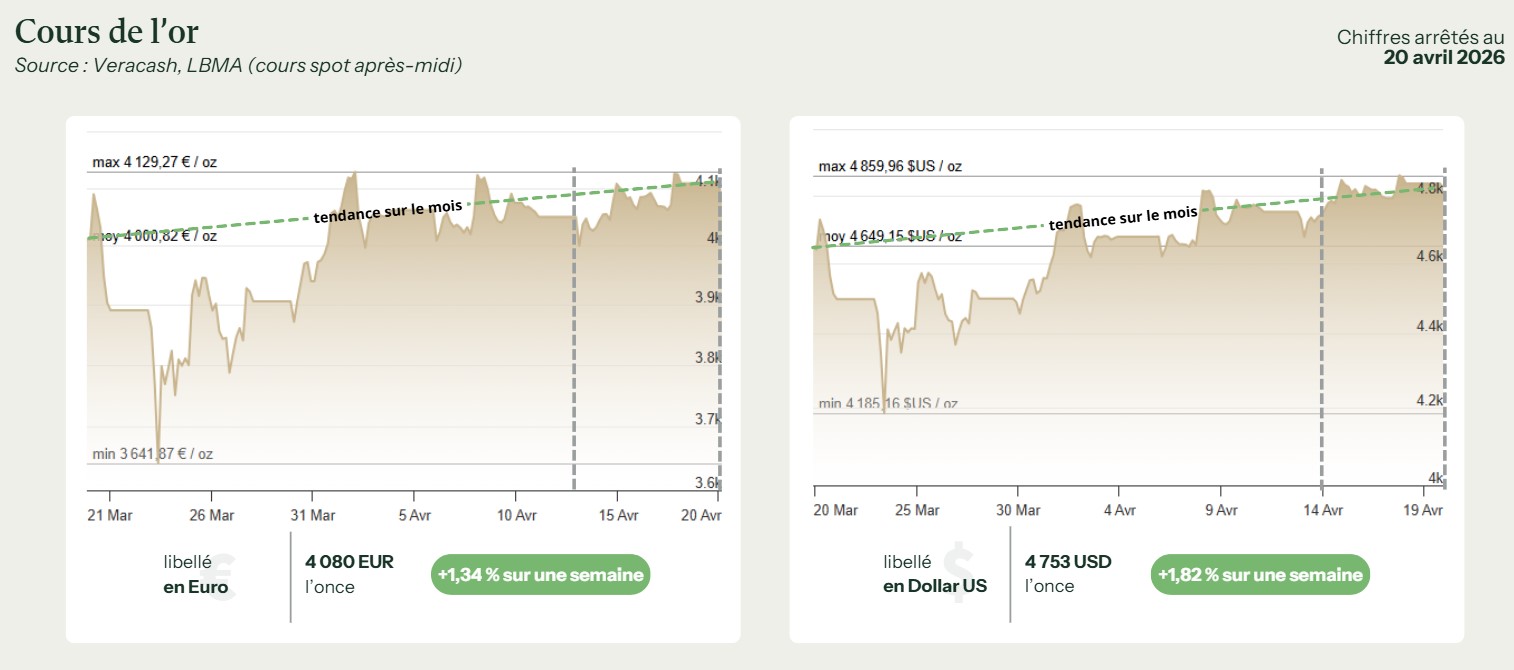Select the 4 753 USD price value

pyautogui.click(x=1068, y=562)
